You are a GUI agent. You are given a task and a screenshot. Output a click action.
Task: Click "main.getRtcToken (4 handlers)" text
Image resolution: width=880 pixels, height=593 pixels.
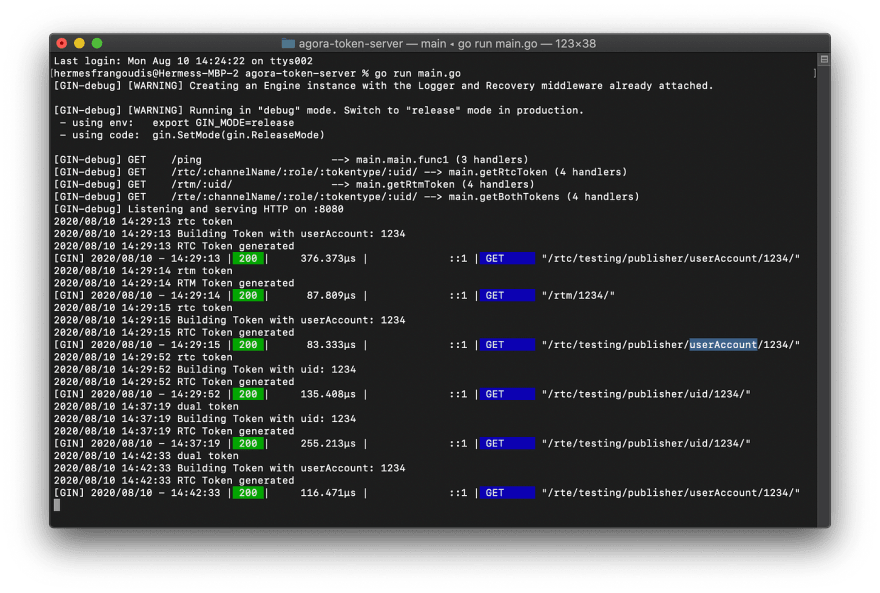[538, 172]
